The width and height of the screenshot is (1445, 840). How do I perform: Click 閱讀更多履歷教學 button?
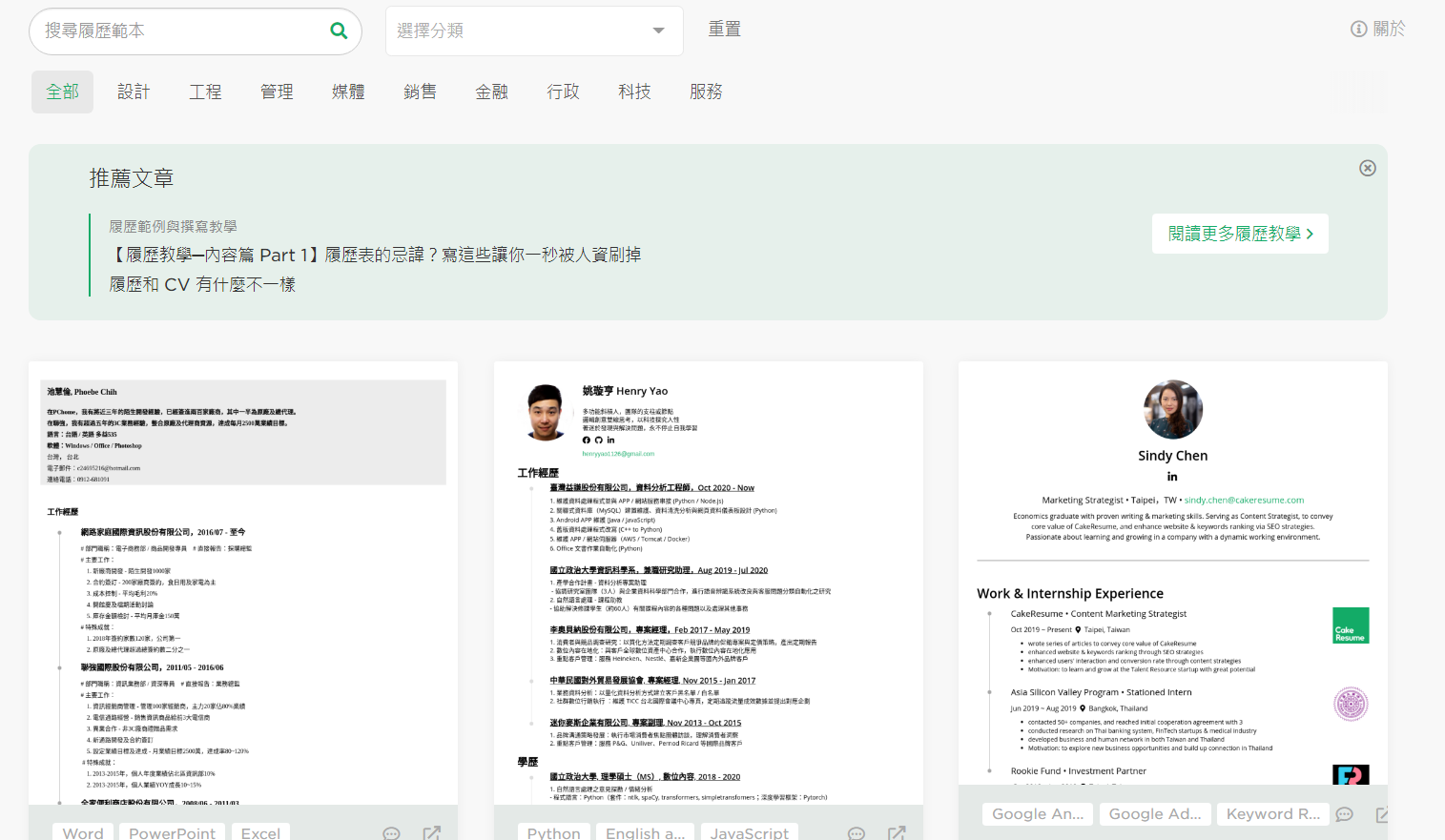1240,234
